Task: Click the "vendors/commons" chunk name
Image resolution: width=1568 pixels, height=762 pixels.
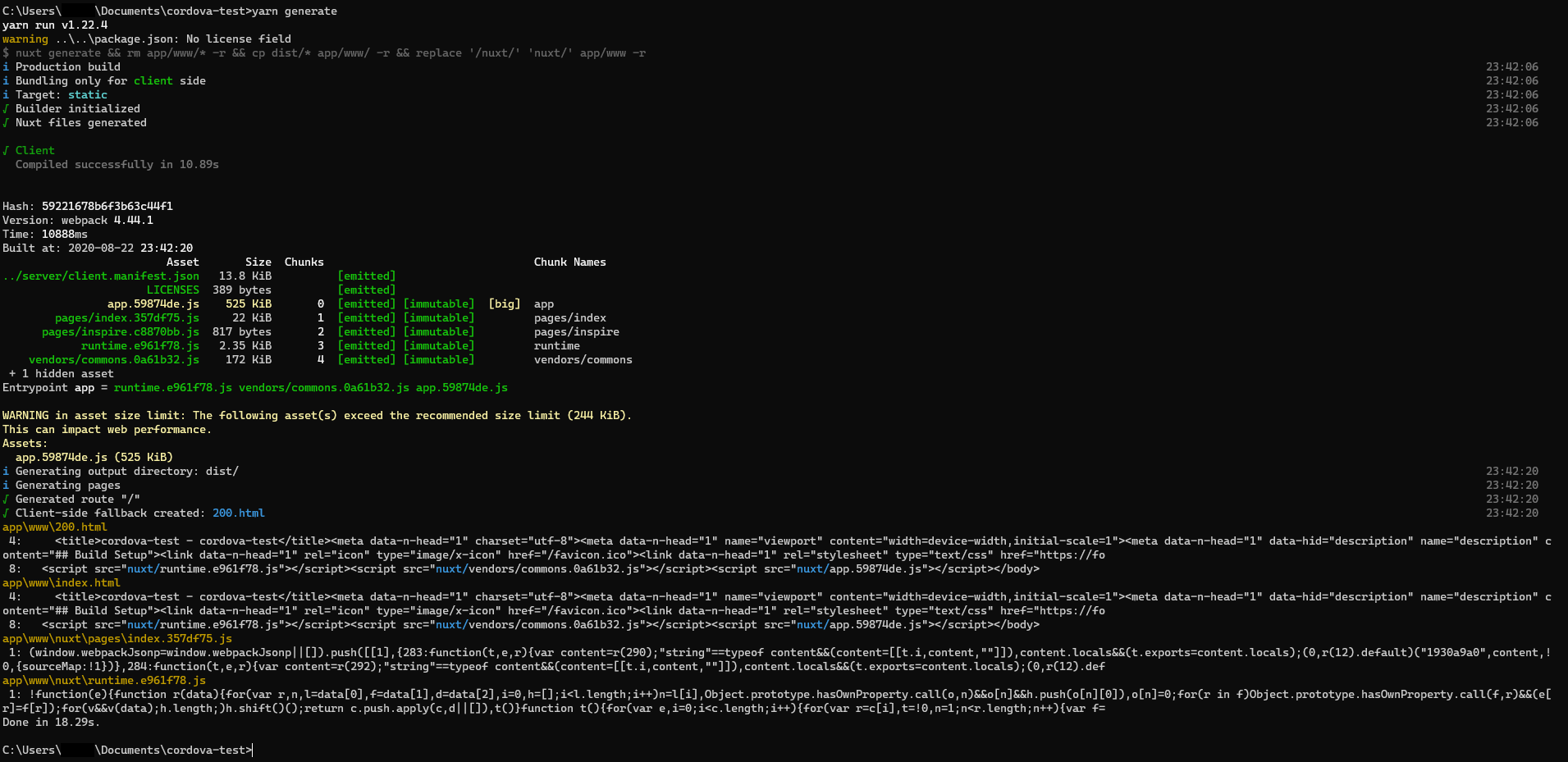Action: point(583,359)
